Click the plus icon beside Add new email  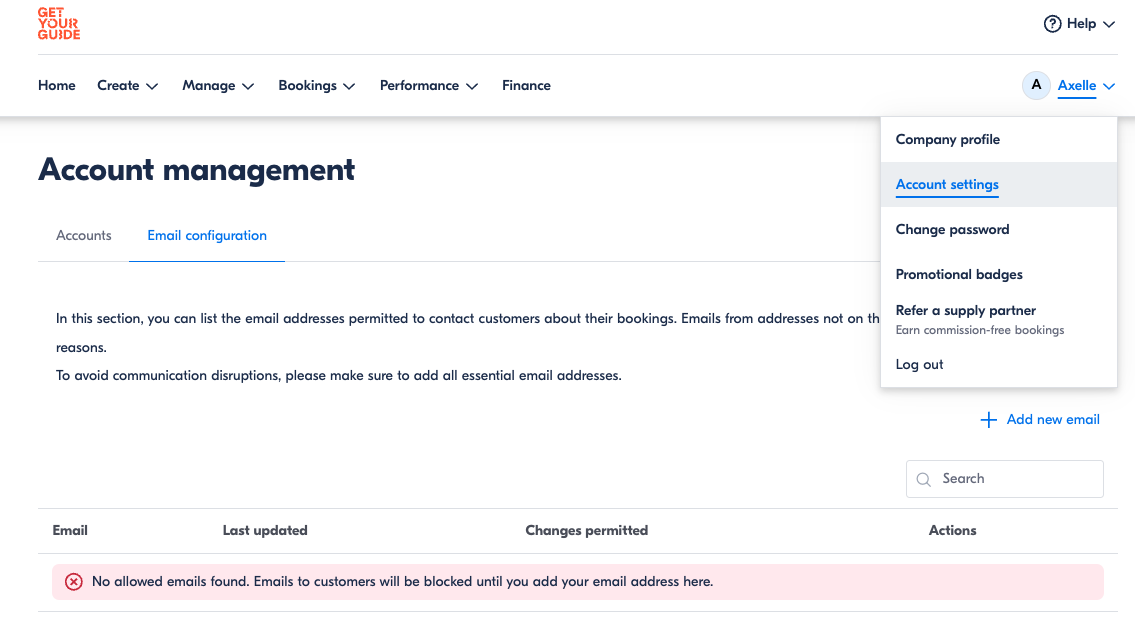(988, 420)
